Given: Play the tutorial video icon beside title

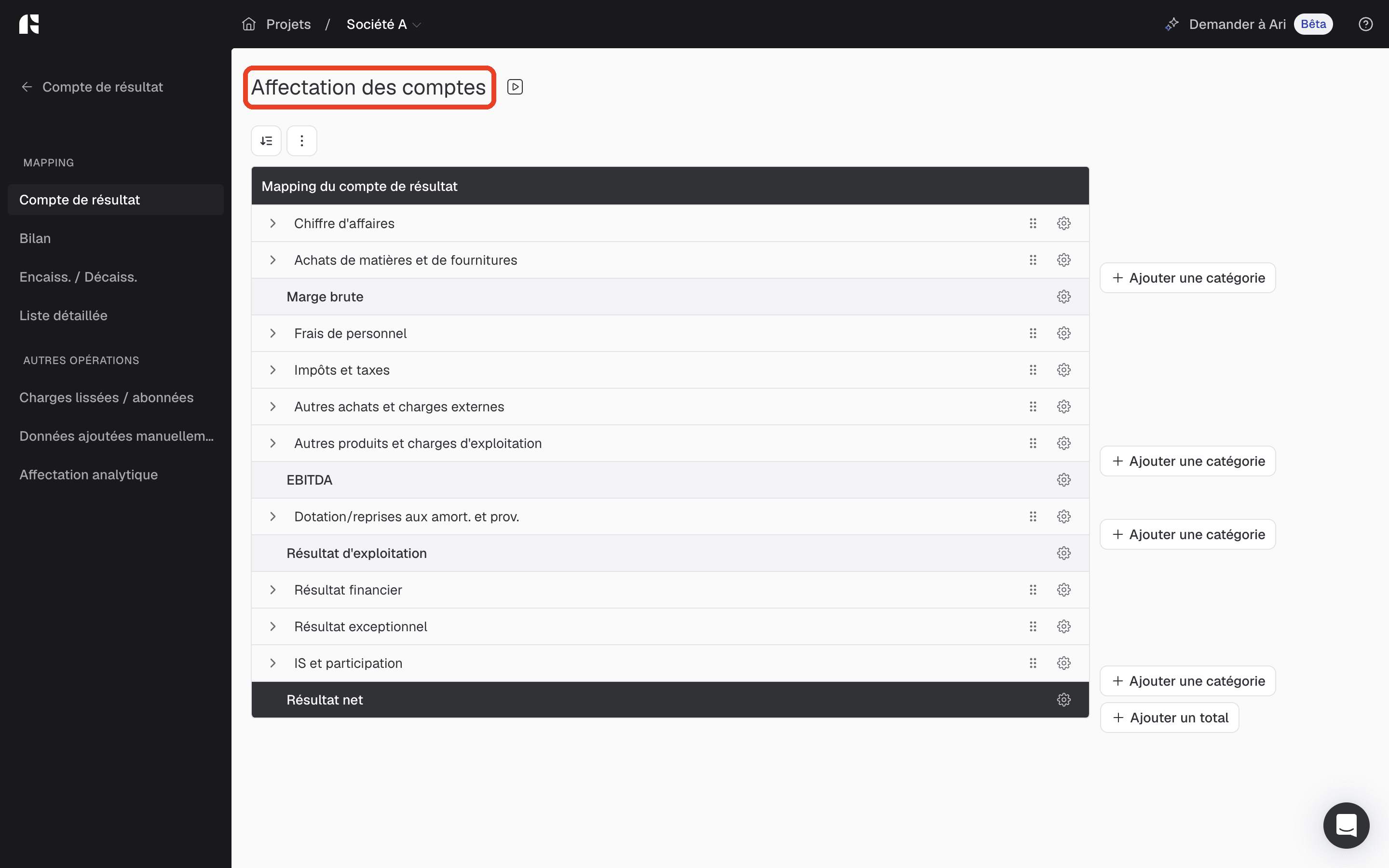Looking at the screenshot, I should coord(515,87).
